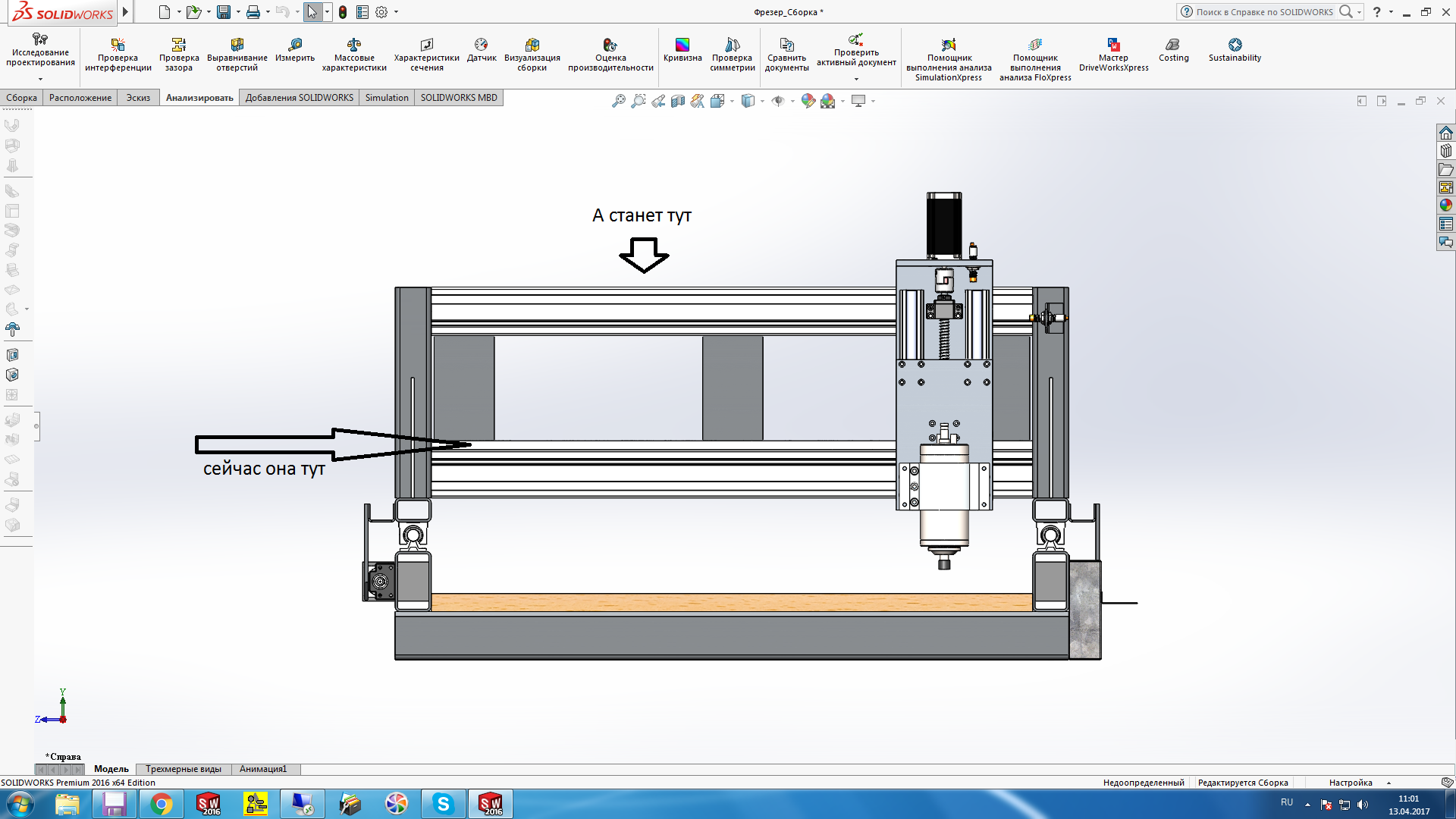Switch to the Эскиз tab
This screenshot has width=1456, height=819.
point(138,98)
